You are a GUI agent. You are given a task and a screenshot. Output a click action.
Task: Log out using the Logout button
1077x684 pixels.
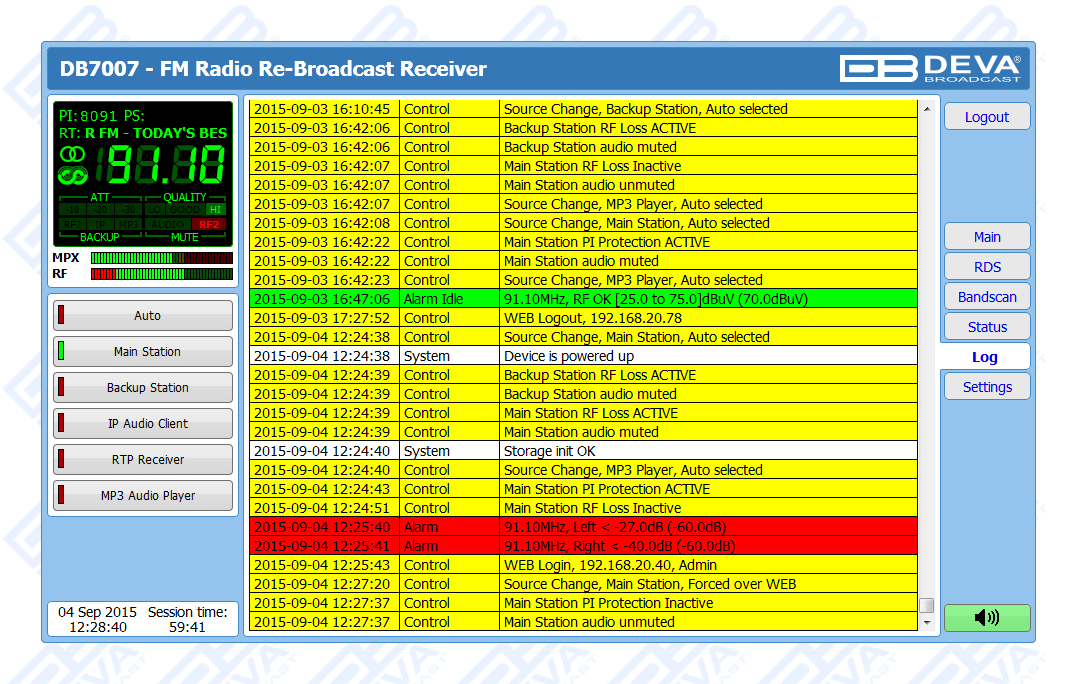click(x=986, y=117)
